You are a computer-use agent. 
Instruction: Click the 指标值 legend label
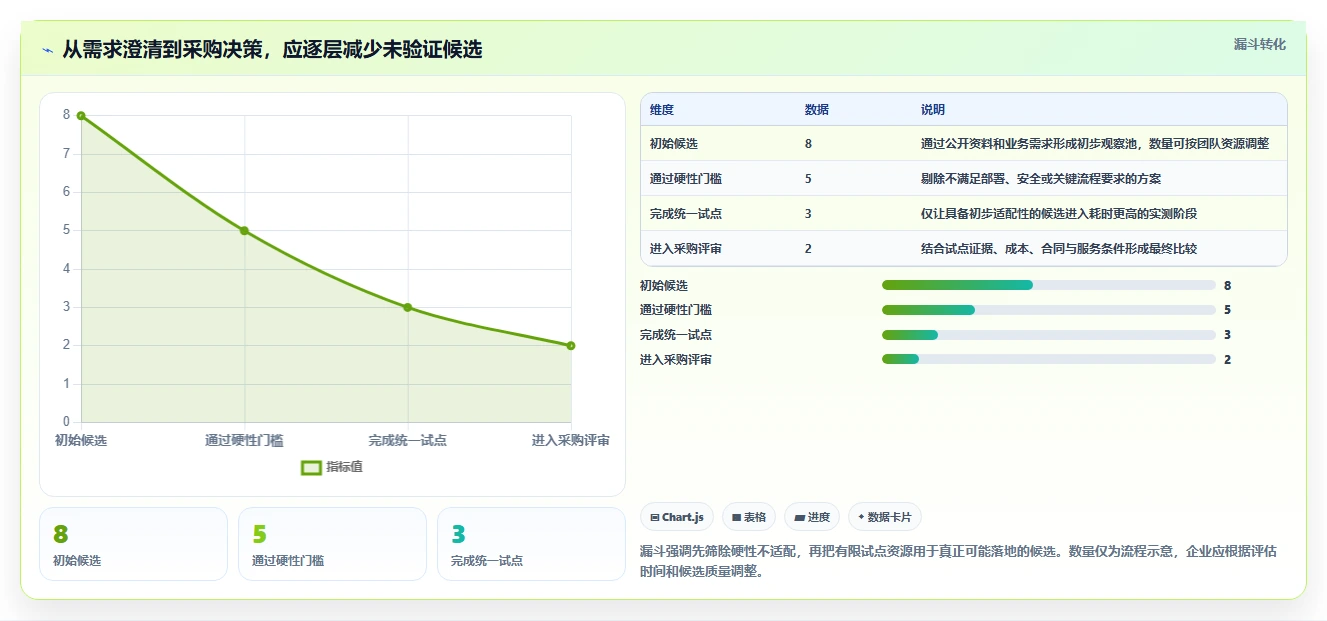344,467
